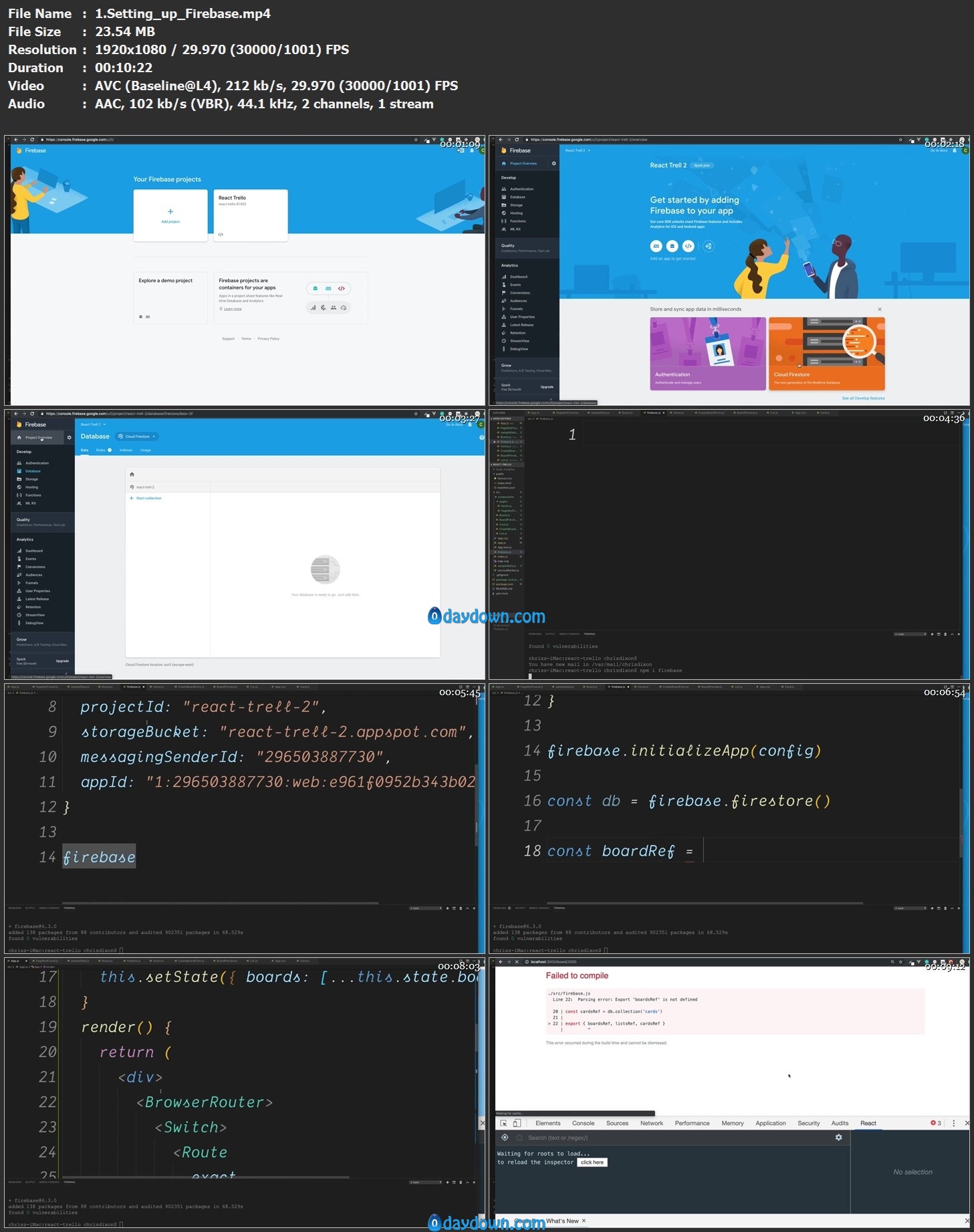
Task: Dismiss Store and sync app data banner
Action: 880,310
